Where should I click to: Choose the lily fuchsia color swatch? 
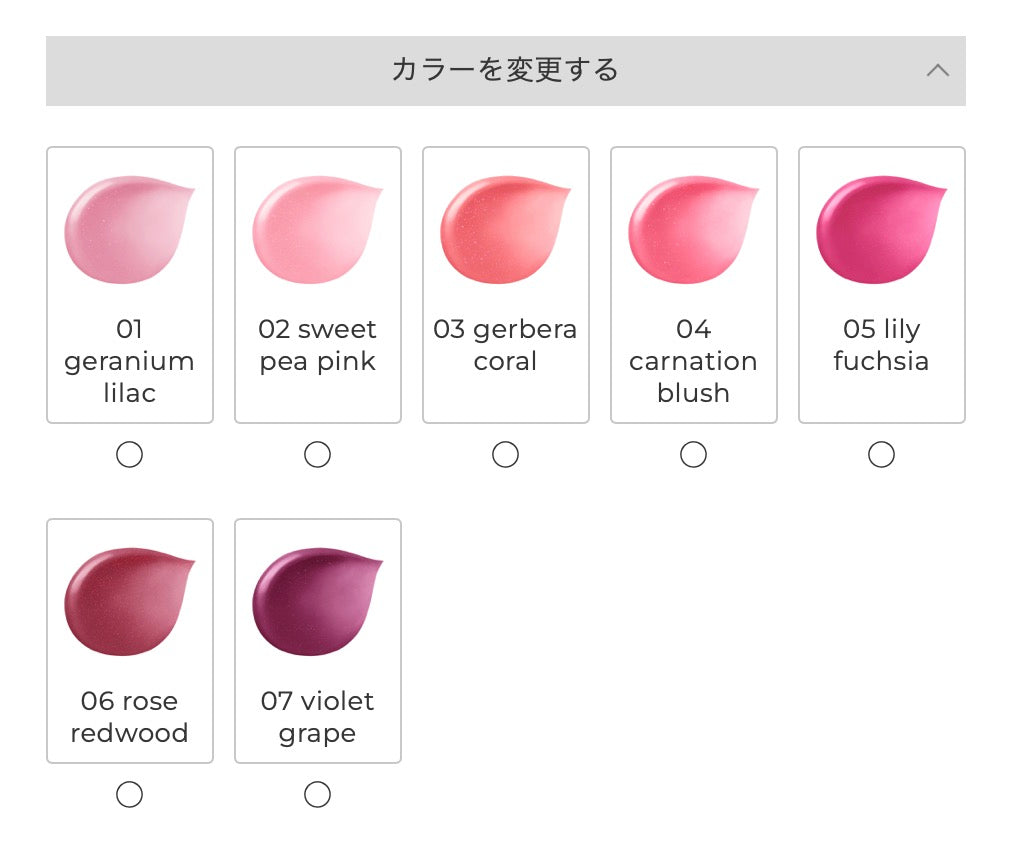(x=879, y=229)
